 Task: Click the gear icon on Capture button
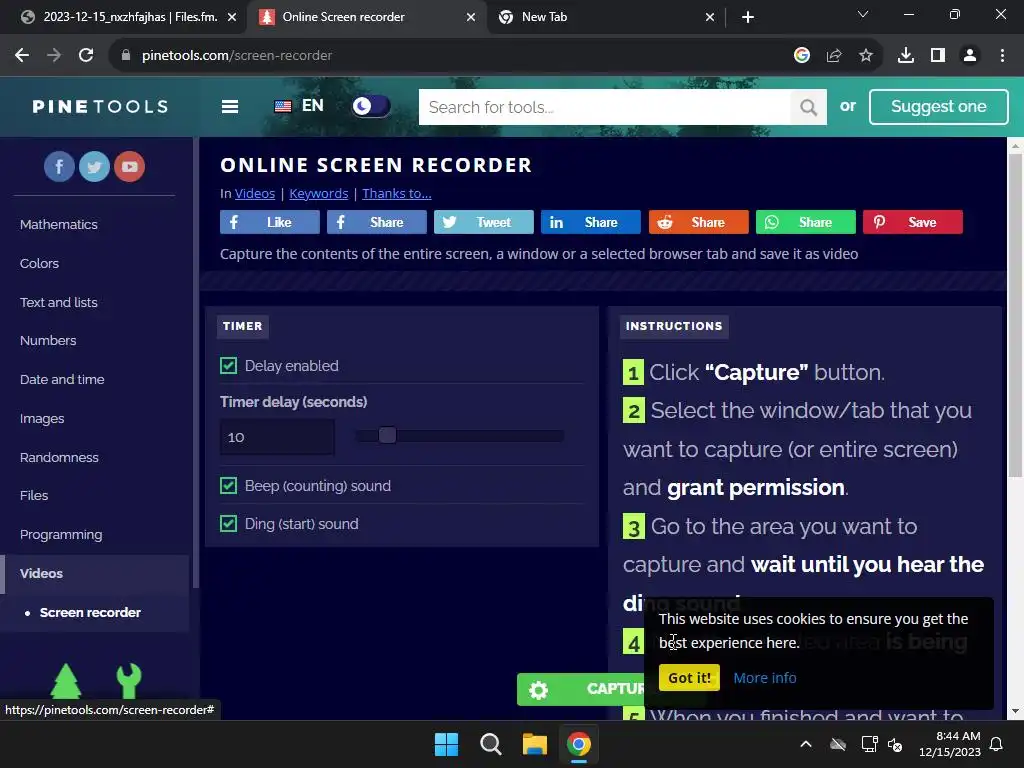538,690
